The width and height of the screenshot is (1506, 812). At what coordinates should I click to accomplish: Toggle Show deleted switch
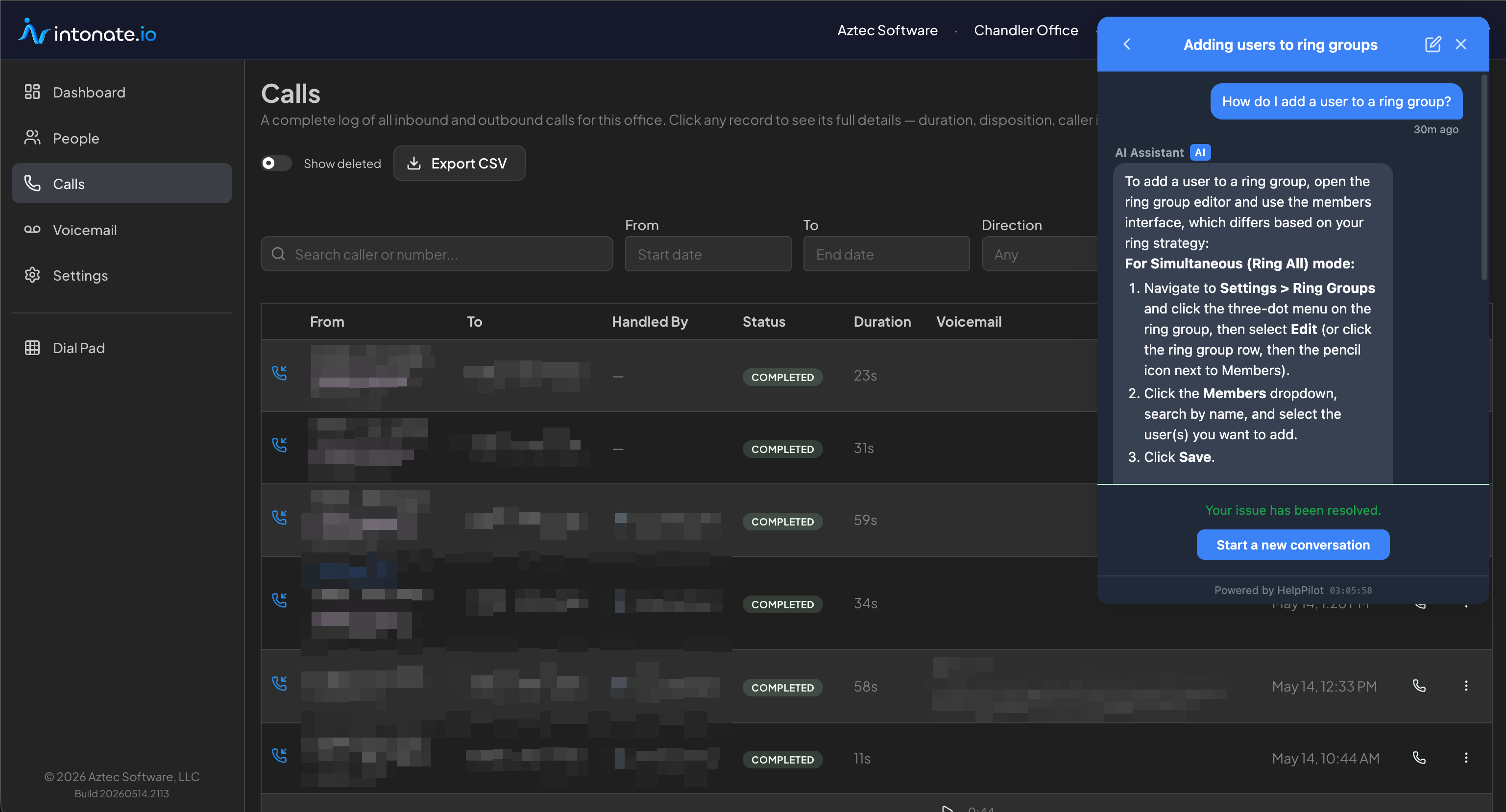coord(276,163)
